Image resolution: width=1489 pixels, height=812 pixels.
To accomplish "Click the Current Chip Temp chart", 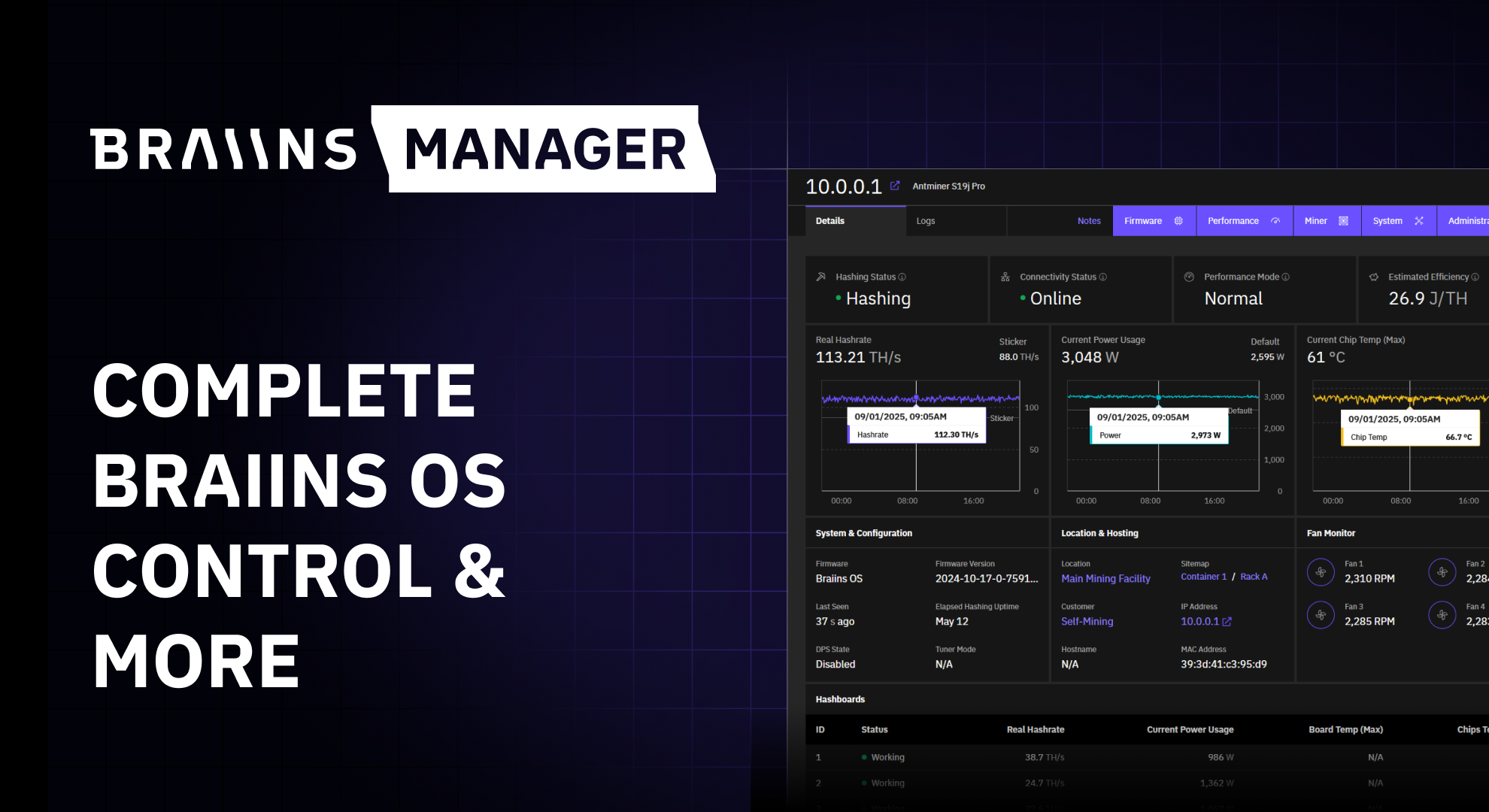I will coord(1400,436).
